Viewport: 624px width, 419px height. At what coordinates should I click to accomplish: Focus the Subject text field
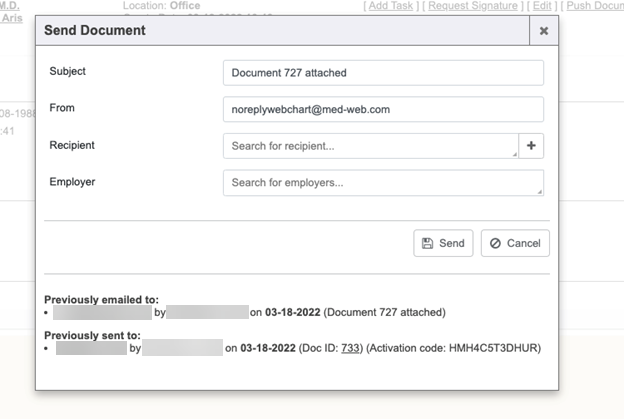click(383, 73)
